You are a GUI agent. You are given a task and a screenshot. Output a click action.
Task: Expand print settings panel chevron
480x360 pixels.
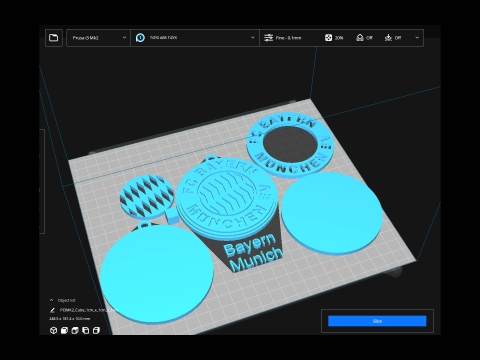click(417, 38)
